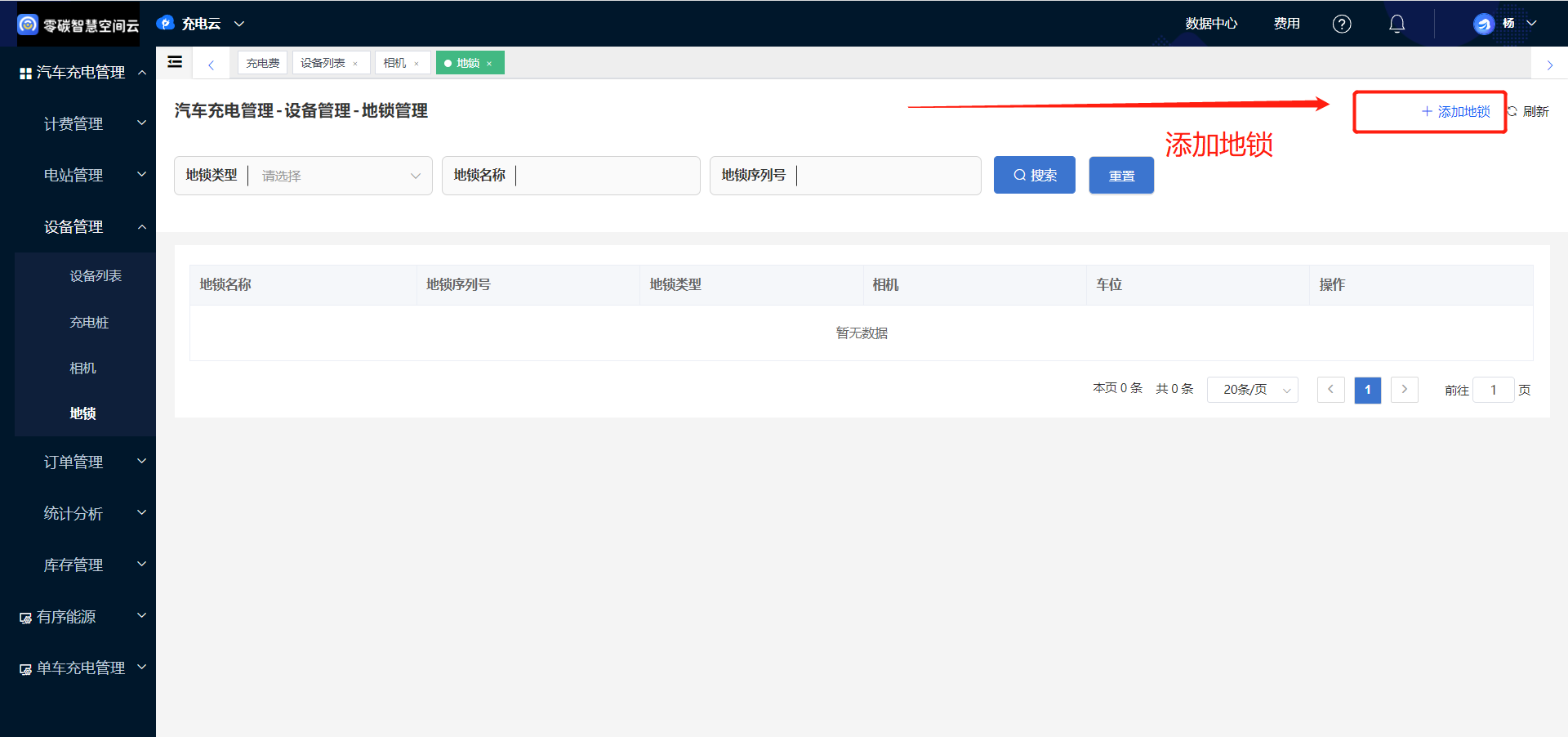1568x737 pixels.
Task: Click the 刷新 refresh button
Action: point(1528,112)
